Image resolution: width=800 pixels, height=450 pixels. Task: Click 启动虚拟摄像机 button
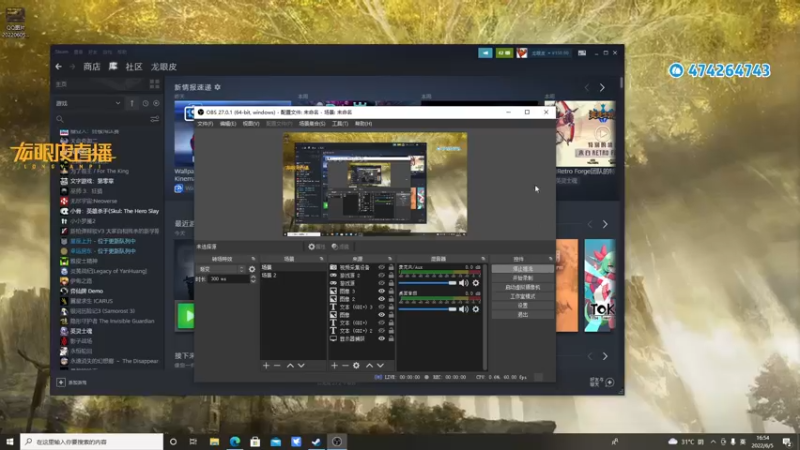pyautogui.click(x=522, y=287)
